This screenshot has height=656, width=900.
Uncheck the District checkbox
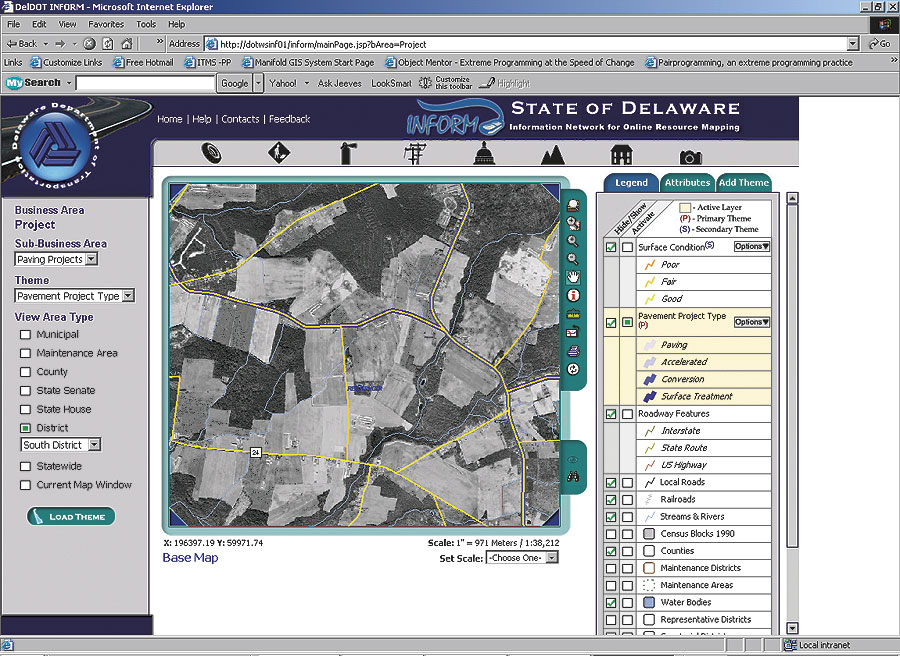click(25, 428)
